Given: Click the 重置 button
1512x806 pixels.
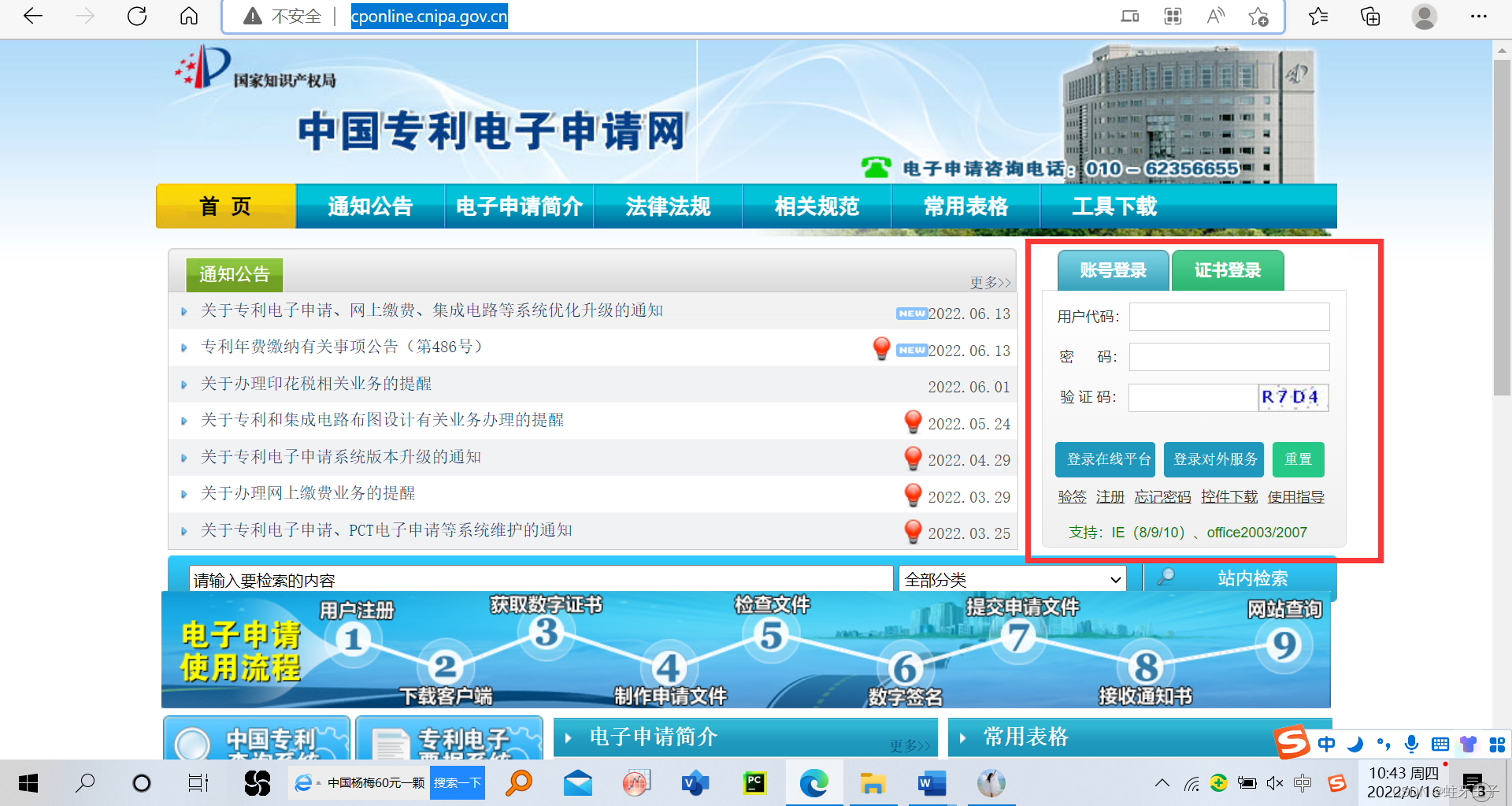Looking at the screenshot, I should coord(1299,459).
